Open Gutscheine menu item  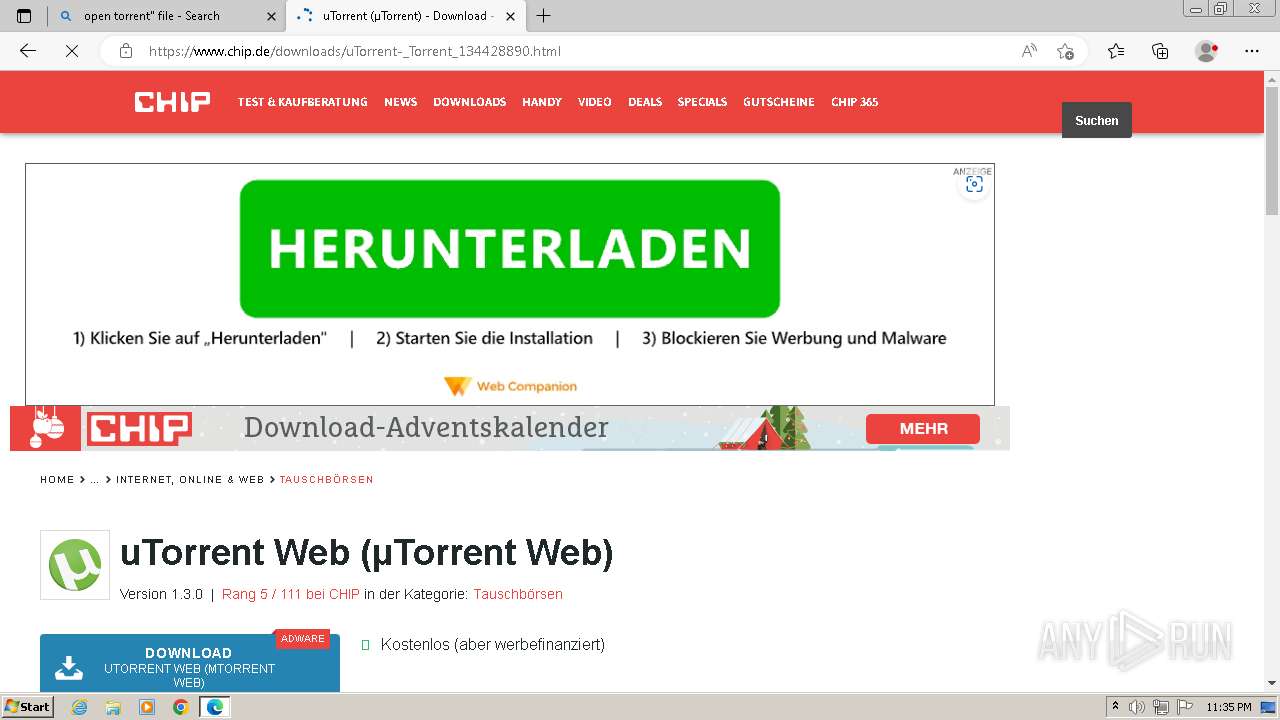[x=778, y=102]
